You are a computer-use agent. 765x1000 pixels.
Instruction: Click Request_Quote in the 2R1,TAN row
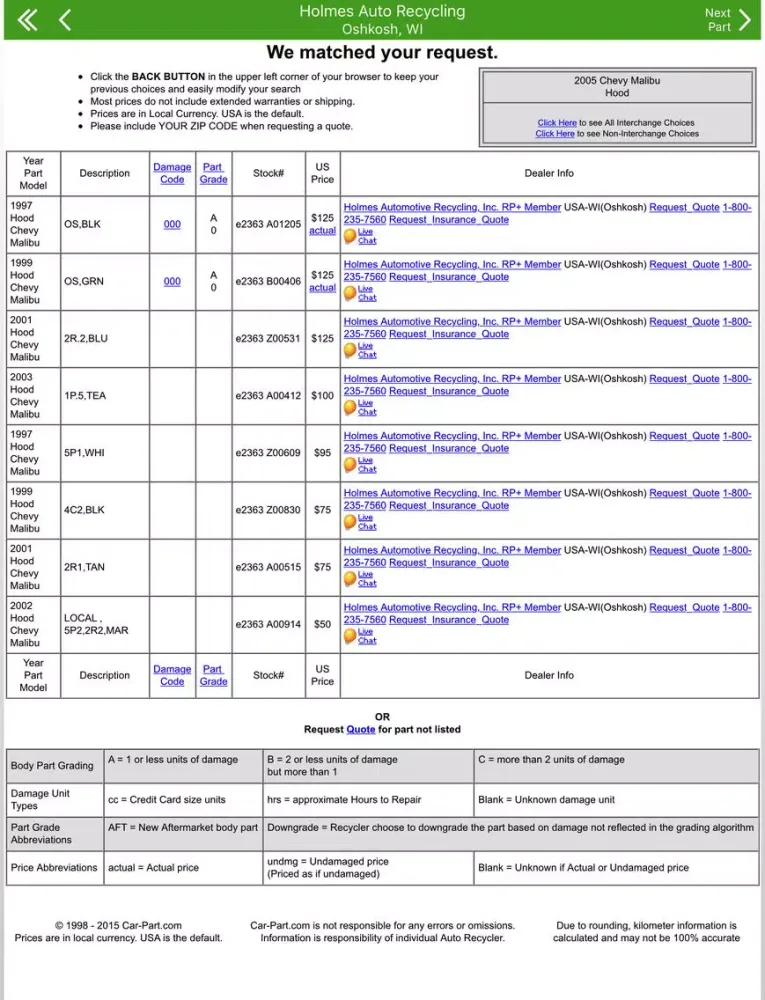(x=684, y=550)
